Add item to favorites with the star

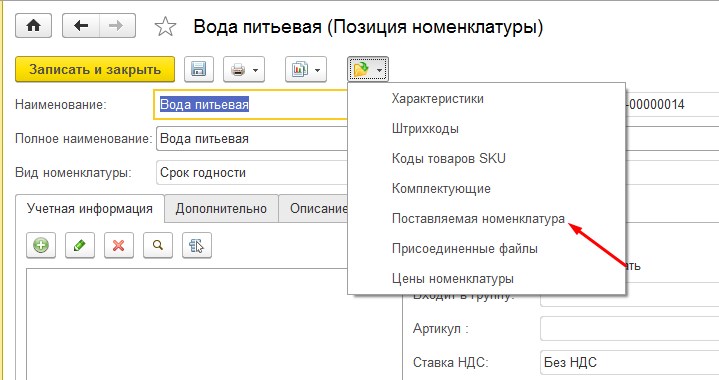165,27
